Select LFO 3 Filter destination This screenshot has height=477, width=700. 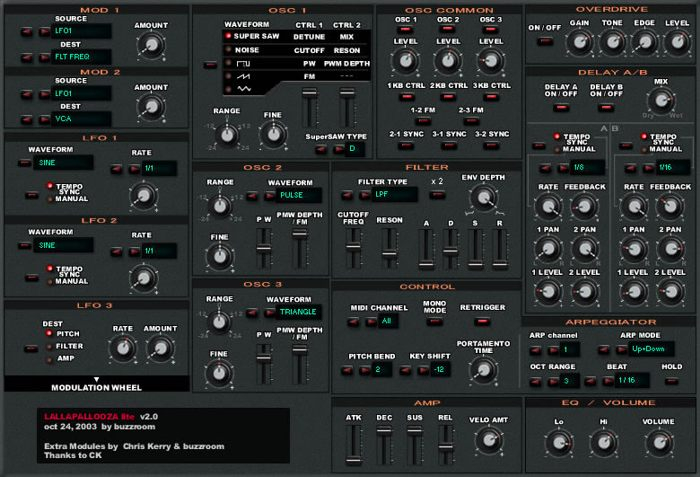(46, 346)
